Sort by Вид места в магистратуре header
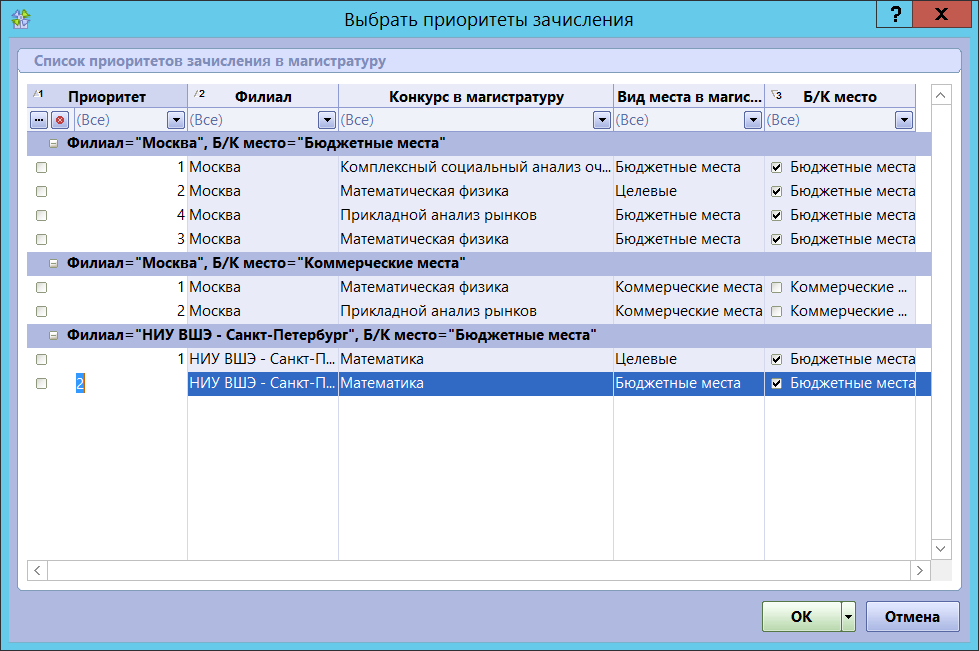Viewport: 979px width, 651px height. pyautogui.click(x=688, y=97)
